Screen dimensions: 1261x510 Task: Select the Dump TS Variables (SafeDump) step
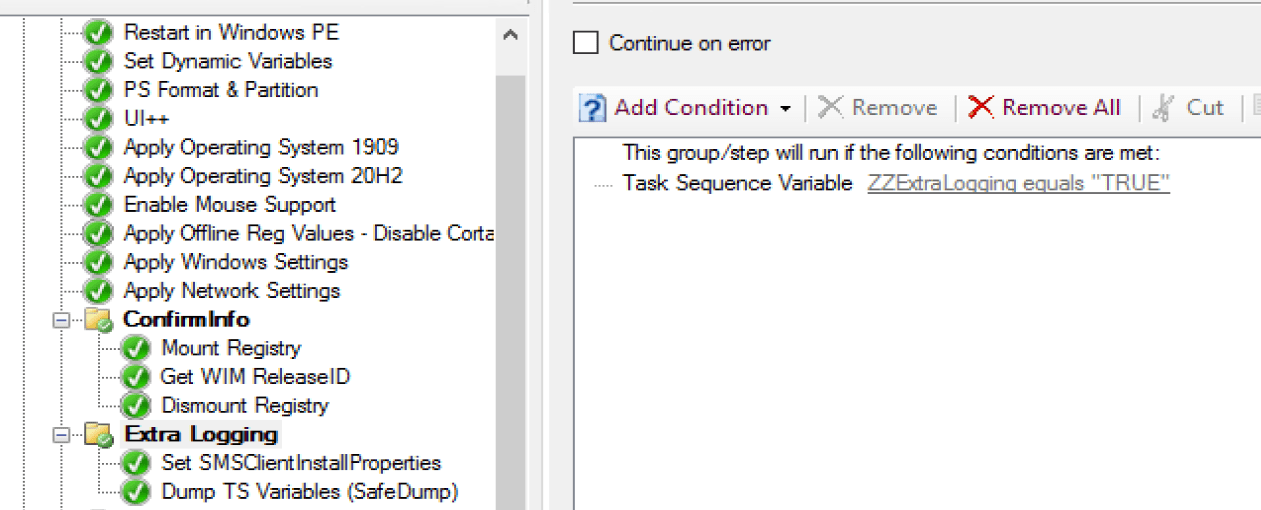309,492
